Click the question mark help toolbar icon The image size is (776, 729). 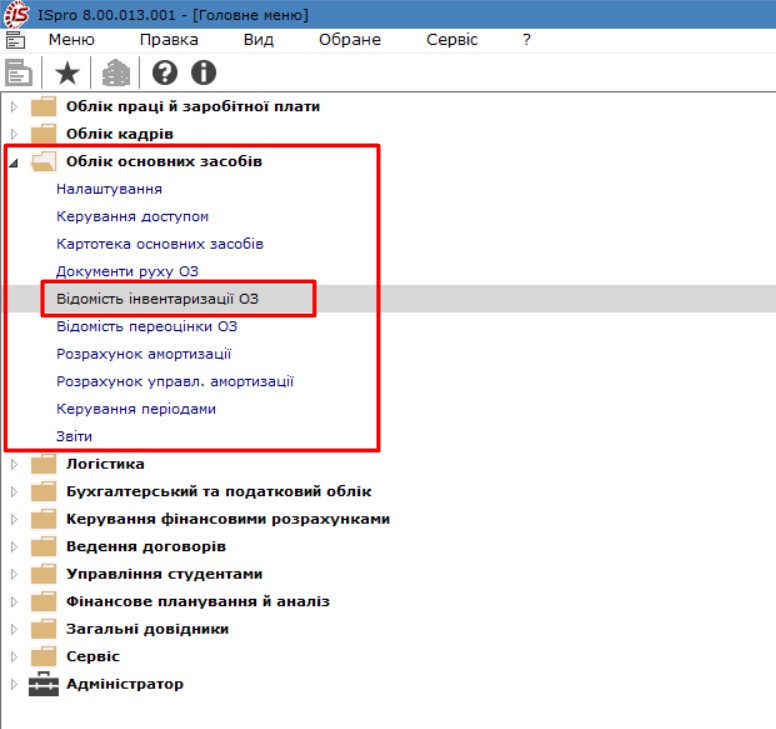pos(164,73)
